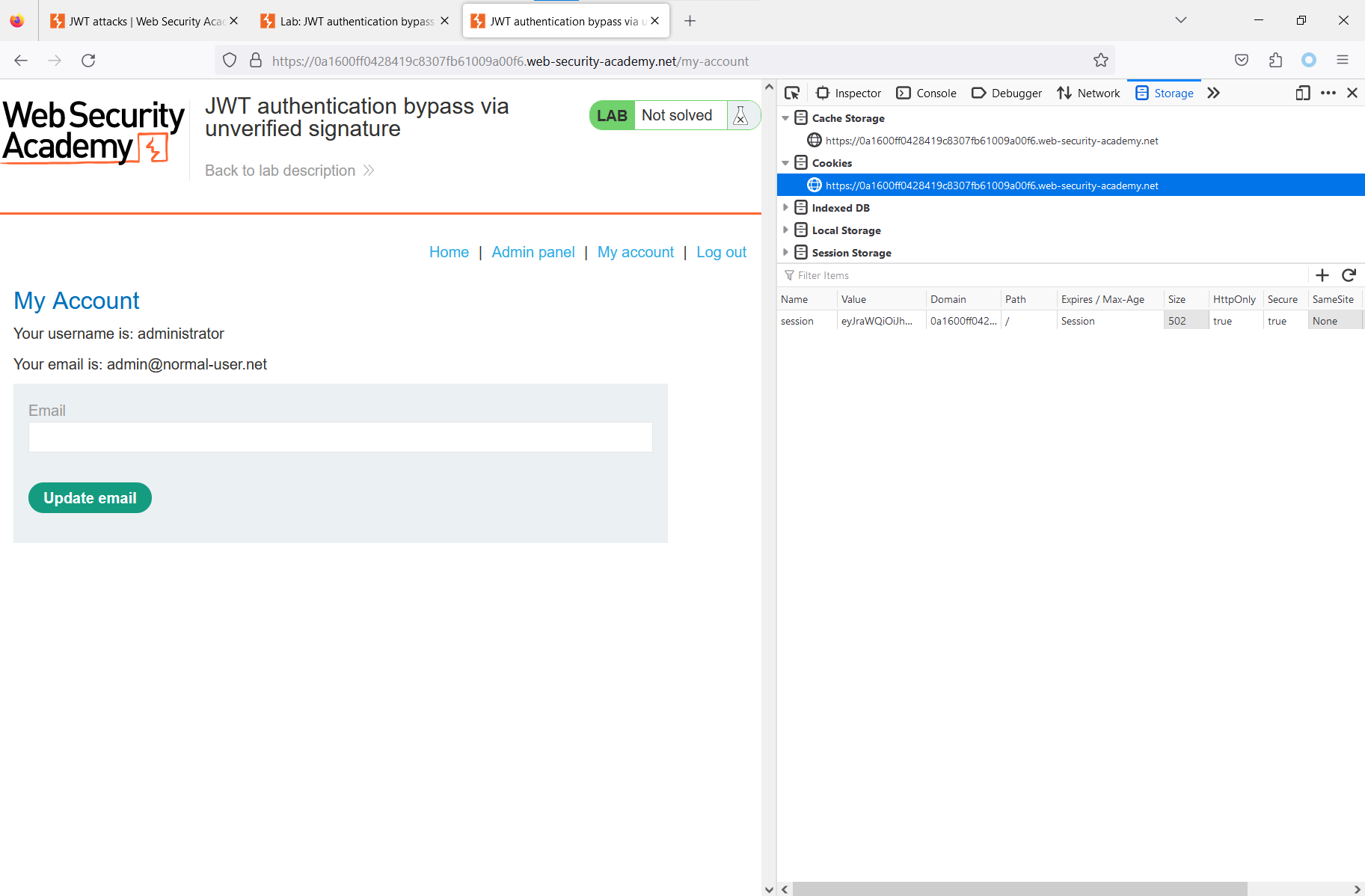
Task: Click the padlock site security icon
Action: point(256,61)
